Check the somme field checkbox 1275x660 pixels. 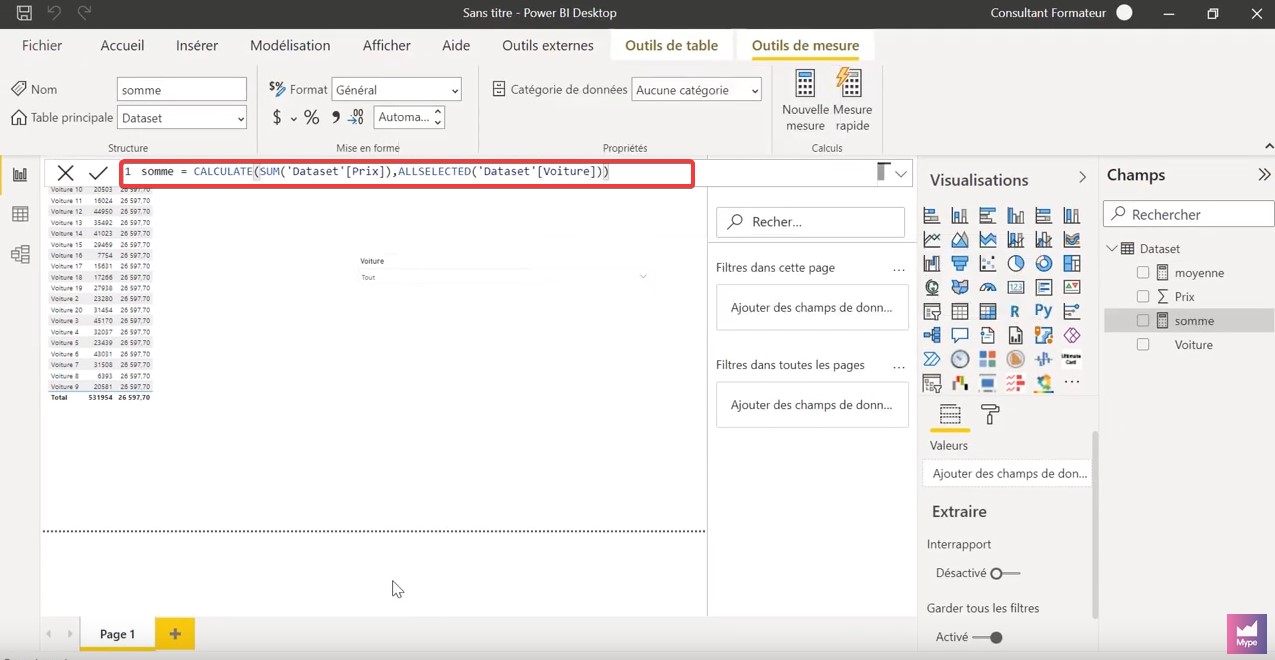coord(1143,320)
